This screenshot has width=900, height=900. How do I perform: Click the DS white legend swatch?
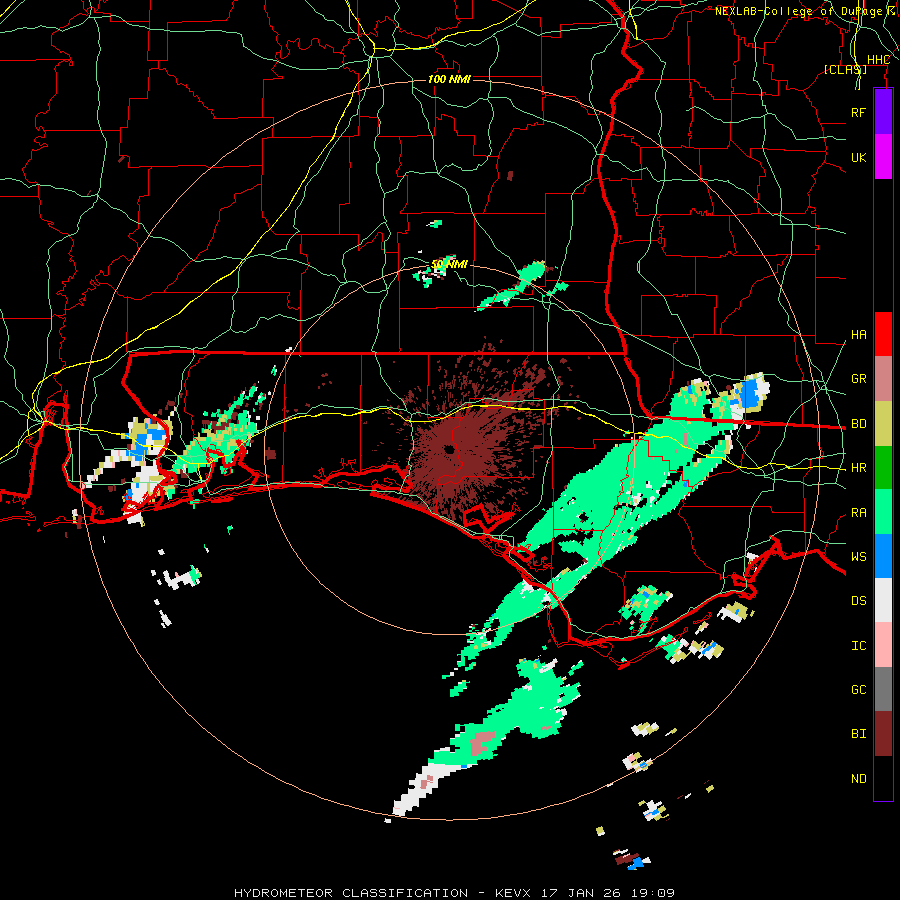883,600
